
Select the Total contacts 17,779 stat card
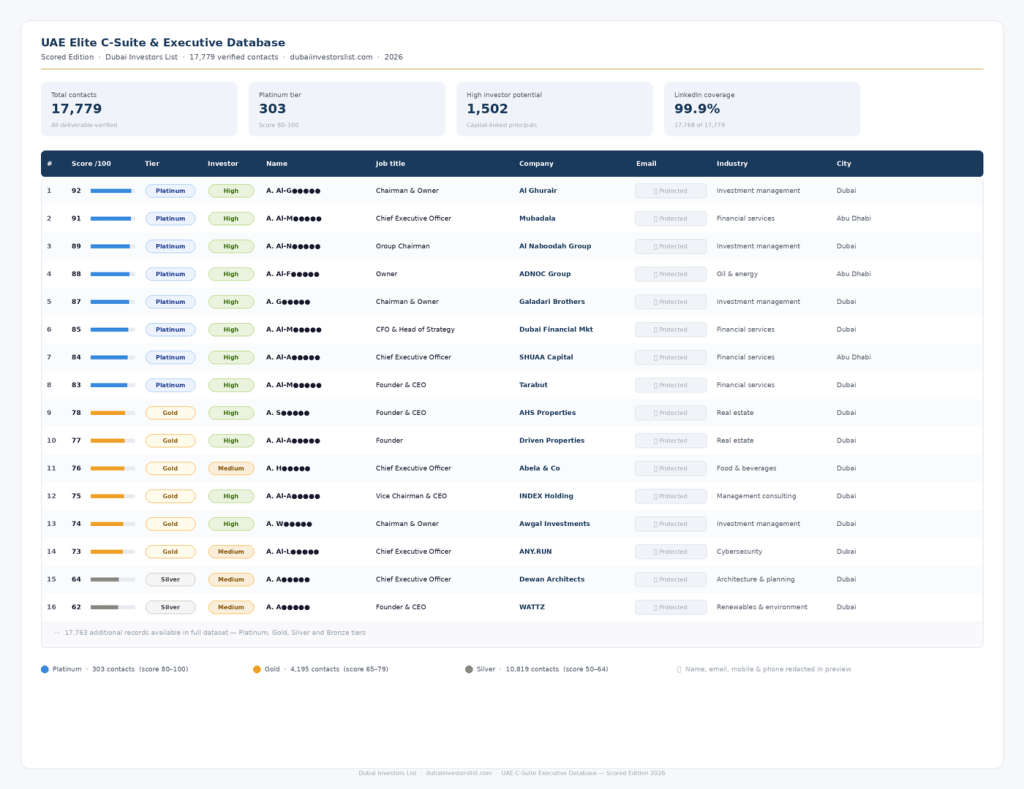(x=139, y=109)
